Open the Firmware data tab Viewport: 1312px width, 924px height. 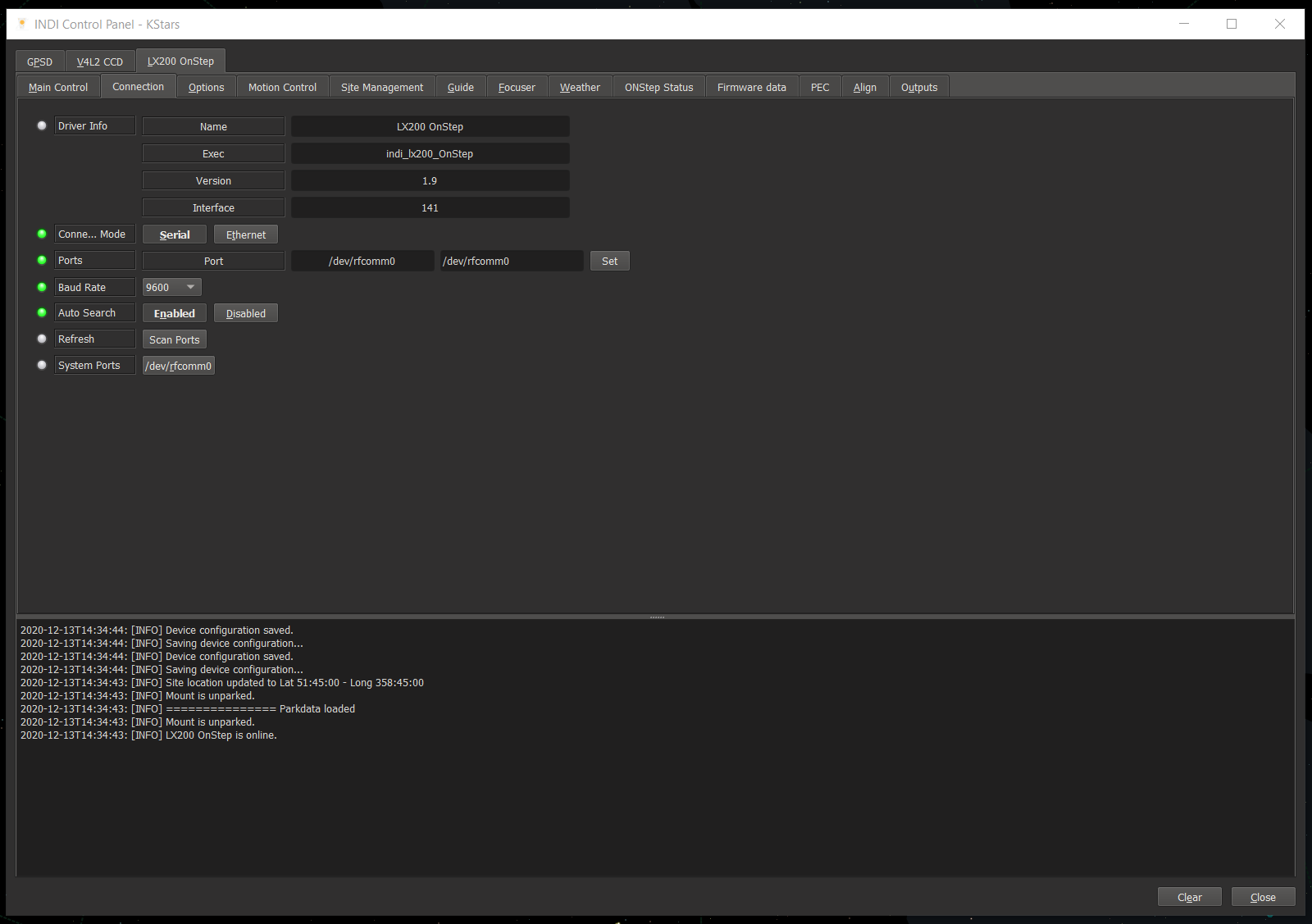[752, 88]
